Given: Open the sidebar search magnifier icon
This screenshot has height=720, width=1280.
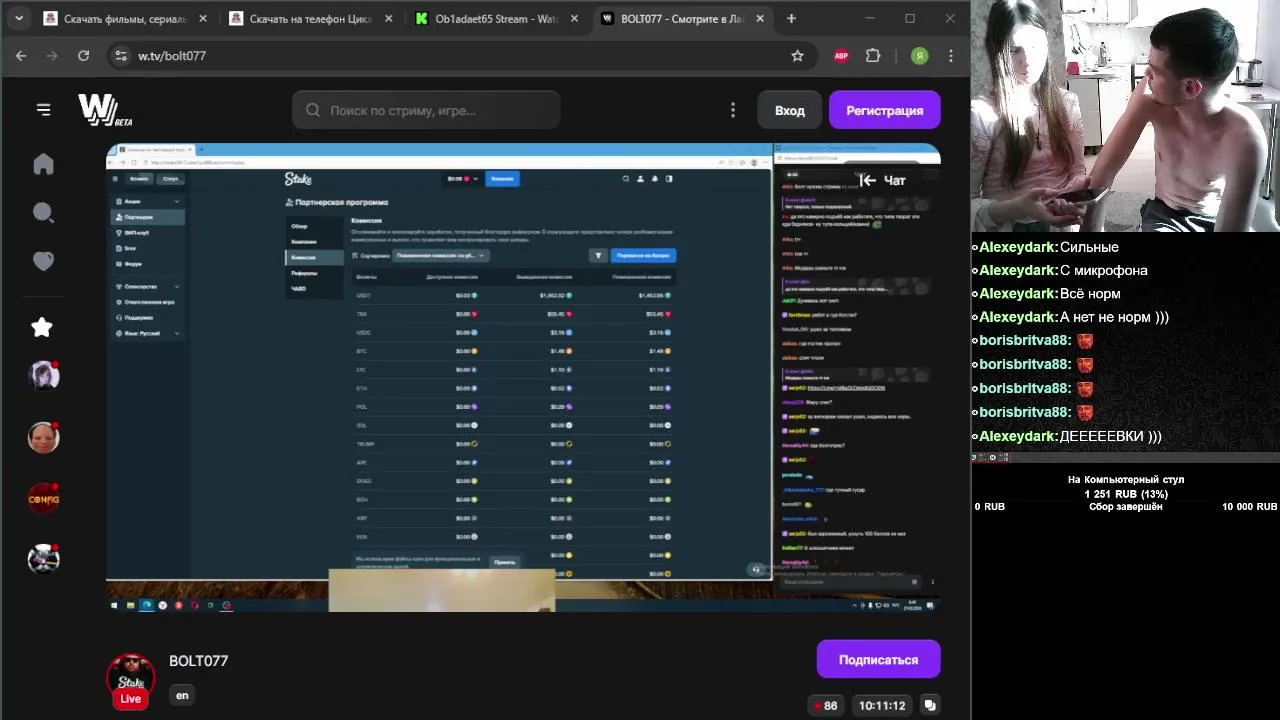Looking at the screenshot, I should [43, 212].
